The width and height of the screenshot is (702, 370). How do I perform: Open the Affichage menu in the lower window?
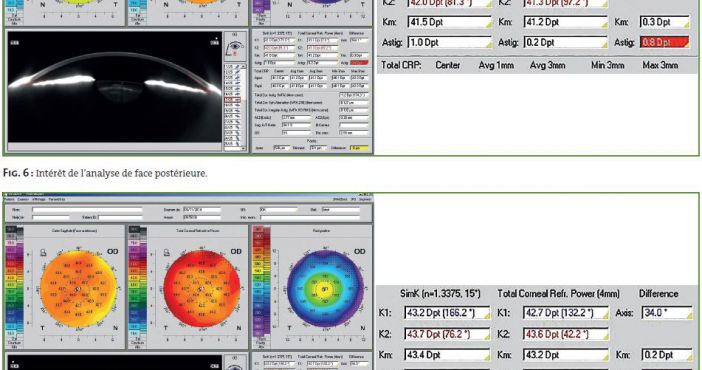(x=39, y=199)
